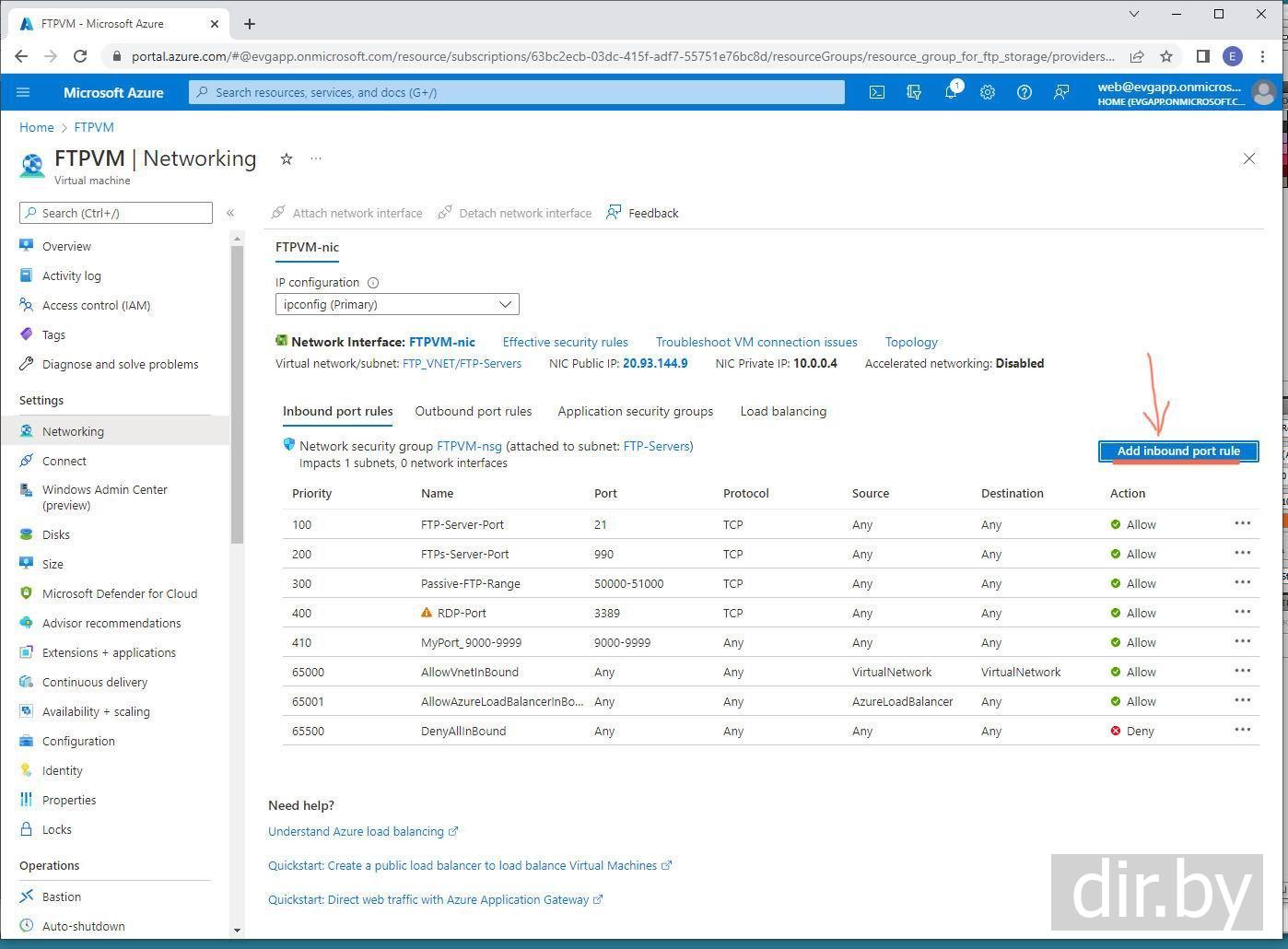Viewport: 1288px width, 949px height.
Task: Open more options for the RDP-Port rule
Action: pyautogui.click(x=1242, y=612)
